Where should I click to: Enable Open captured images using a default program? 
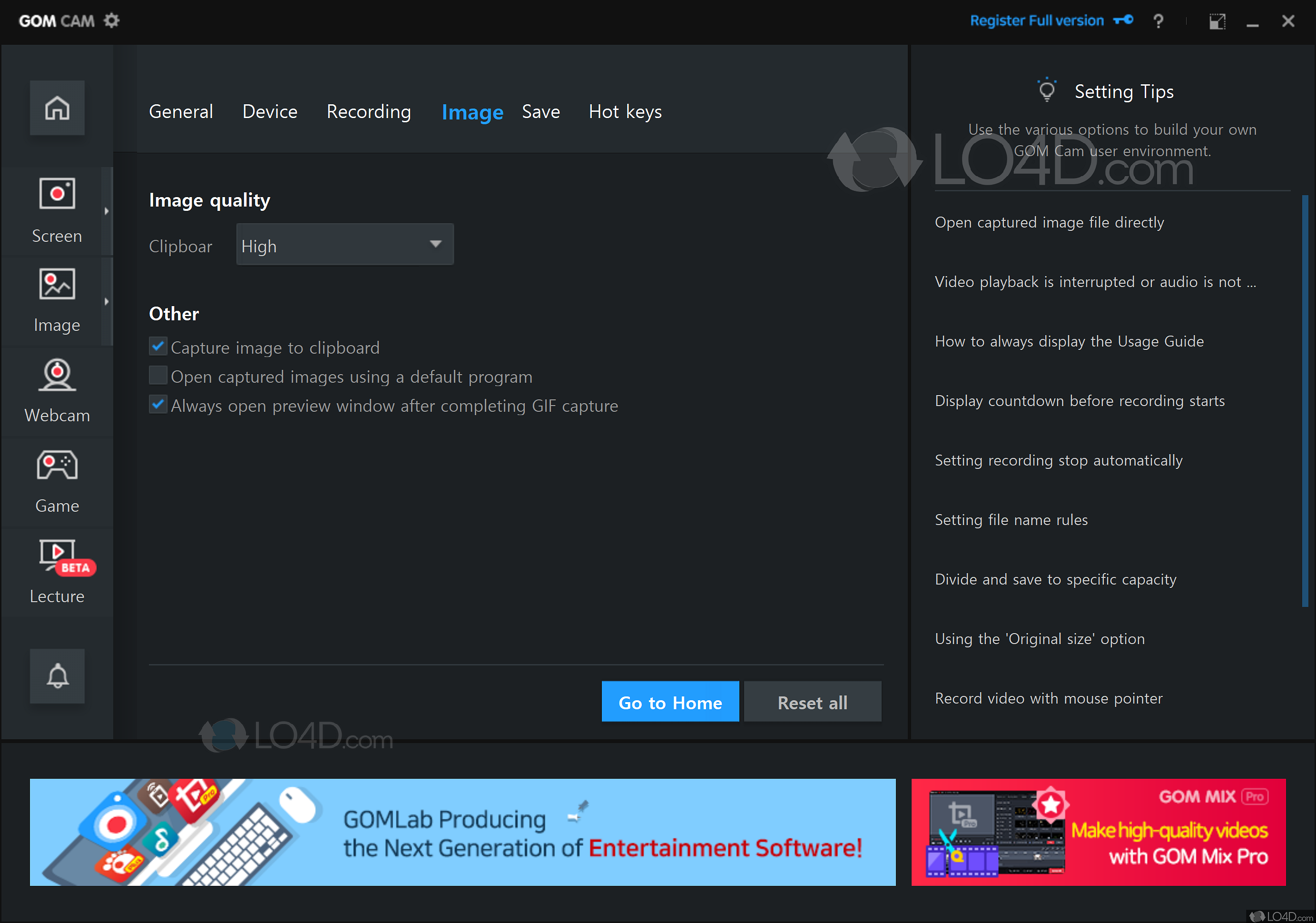(x=157, y=376)
